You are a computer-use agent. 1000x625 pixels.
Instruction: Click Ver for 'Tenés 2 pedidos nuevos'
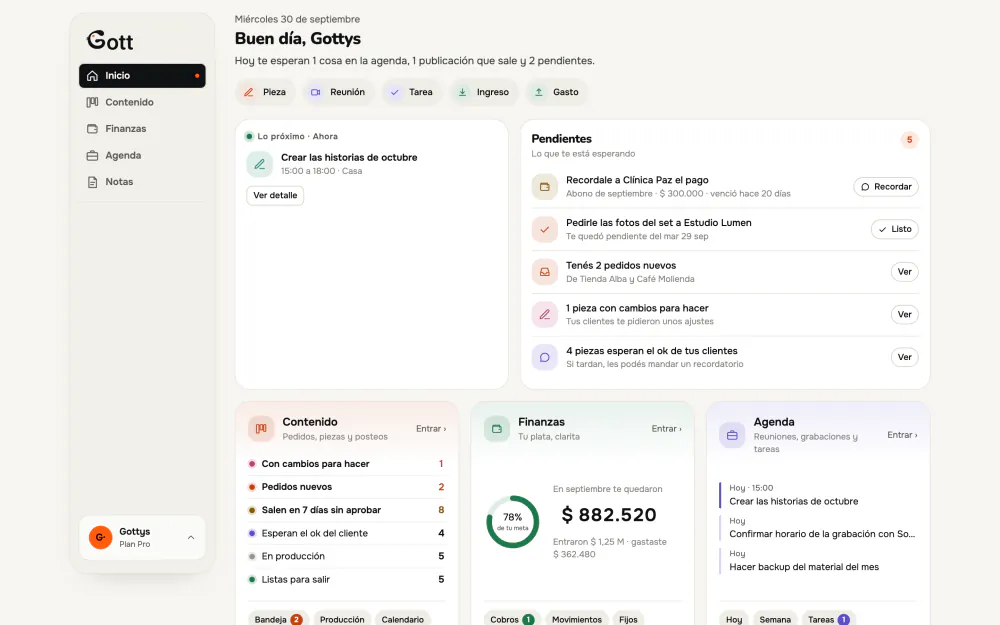904,272
